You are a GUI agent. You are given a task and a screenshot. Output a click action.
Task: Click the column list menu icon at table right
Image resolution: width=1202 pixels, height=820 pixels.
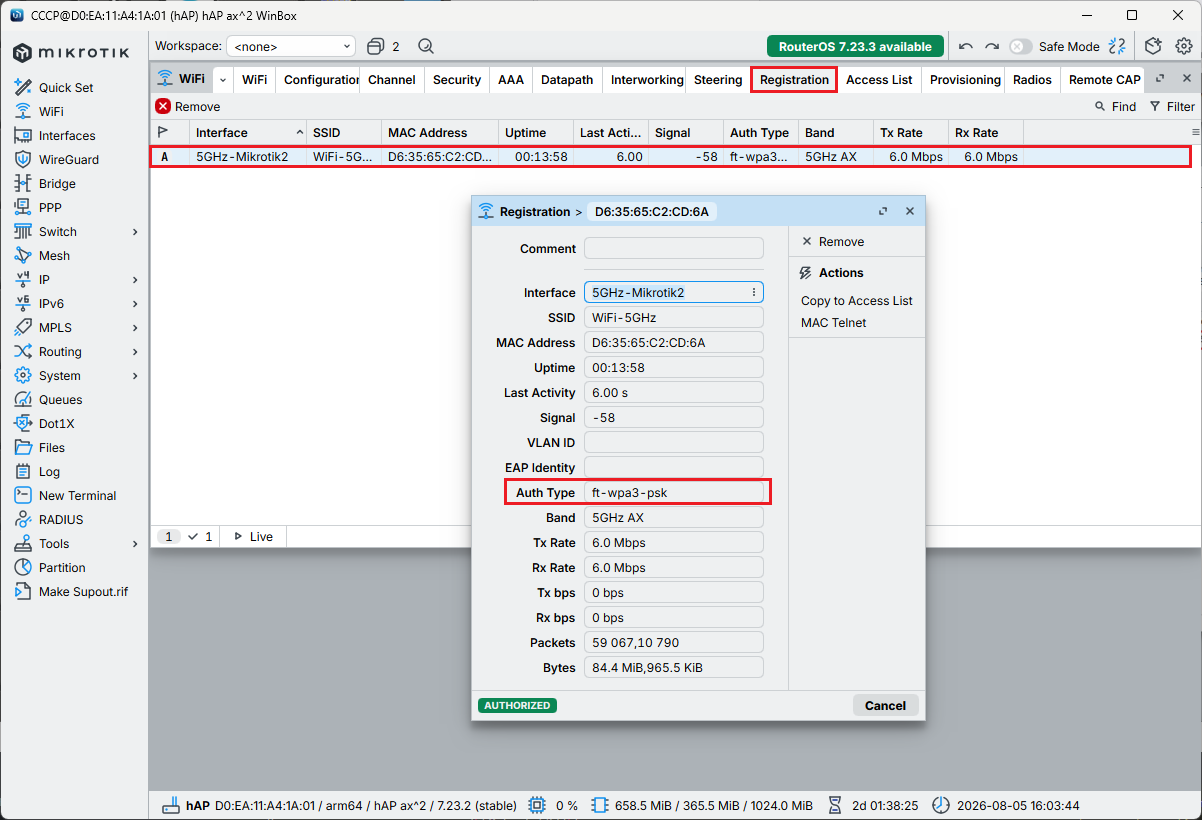coord(1195,132)
